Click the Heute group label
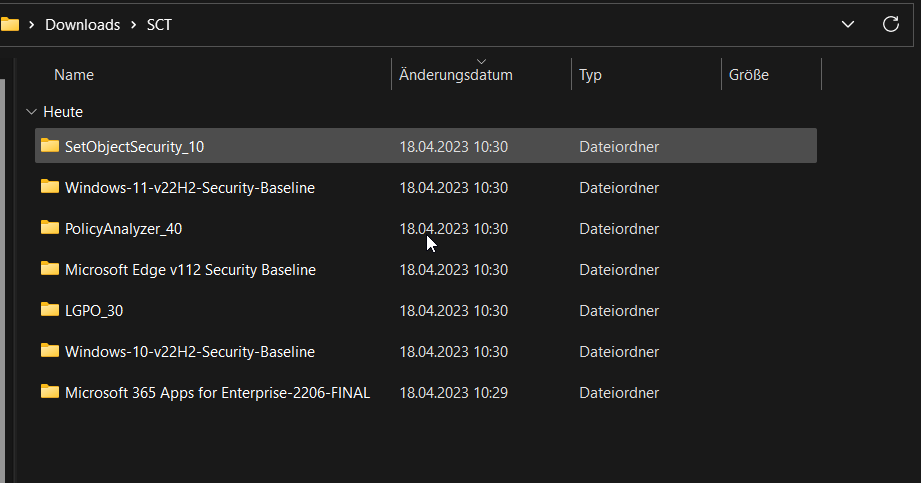 tap(63, 112)
